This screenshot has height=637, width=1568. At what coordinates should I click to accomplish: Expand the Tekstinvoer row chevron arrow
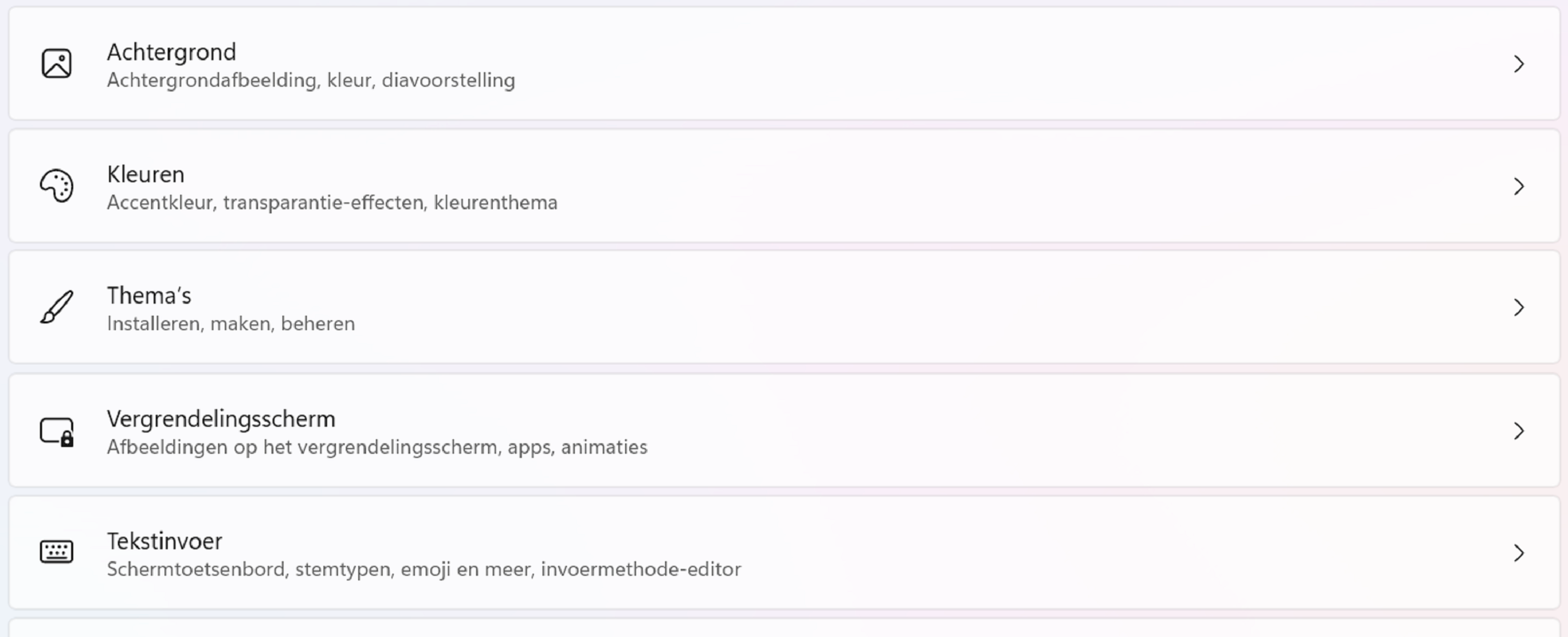pos(1519,552)
